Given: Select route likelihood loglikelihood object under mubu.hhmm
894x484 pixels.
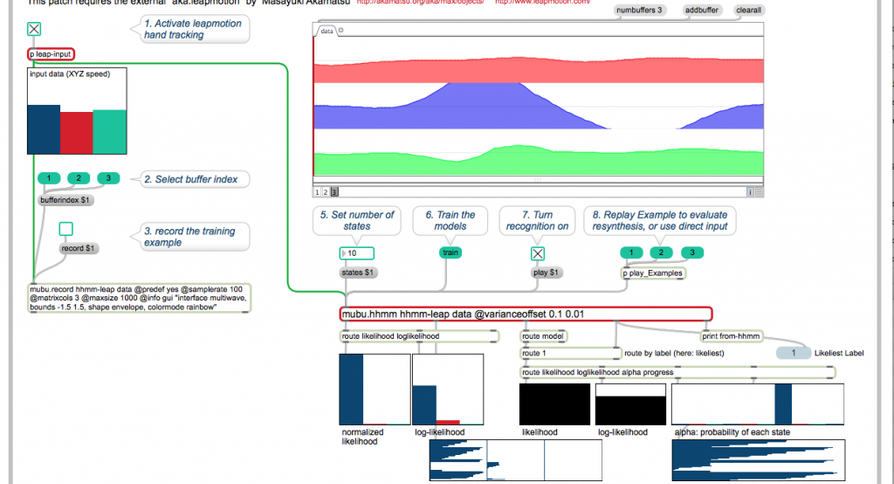Looking at the screenshot, I should 419,336.
